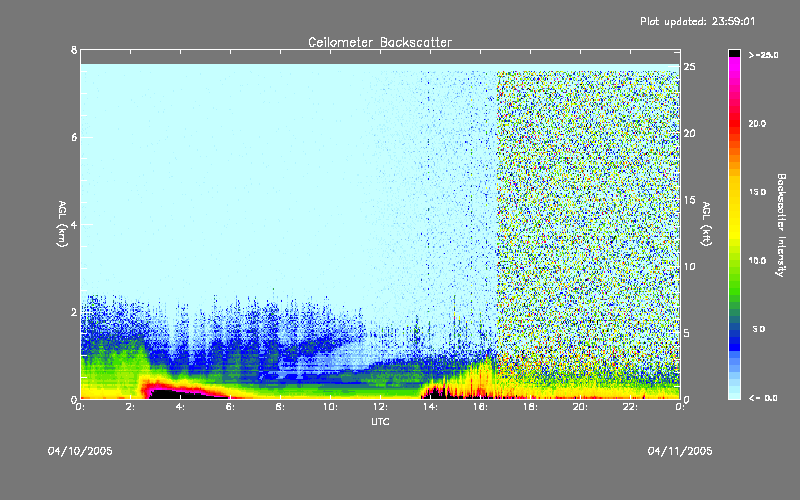
Task: Click the 6 tick on the km axis
Action: pyautogui.click(x=74, y=137)
